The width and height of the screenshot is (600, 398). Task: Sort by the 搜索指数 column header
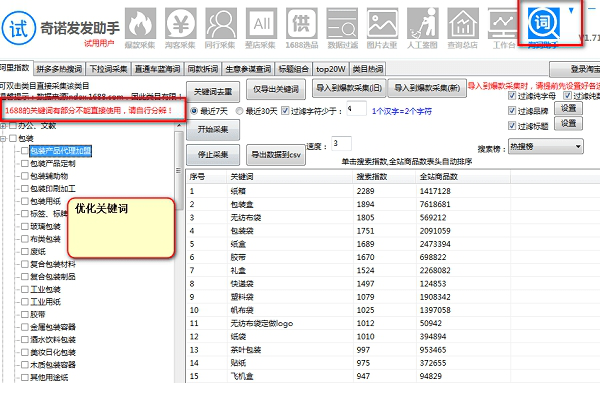point(384,176)
